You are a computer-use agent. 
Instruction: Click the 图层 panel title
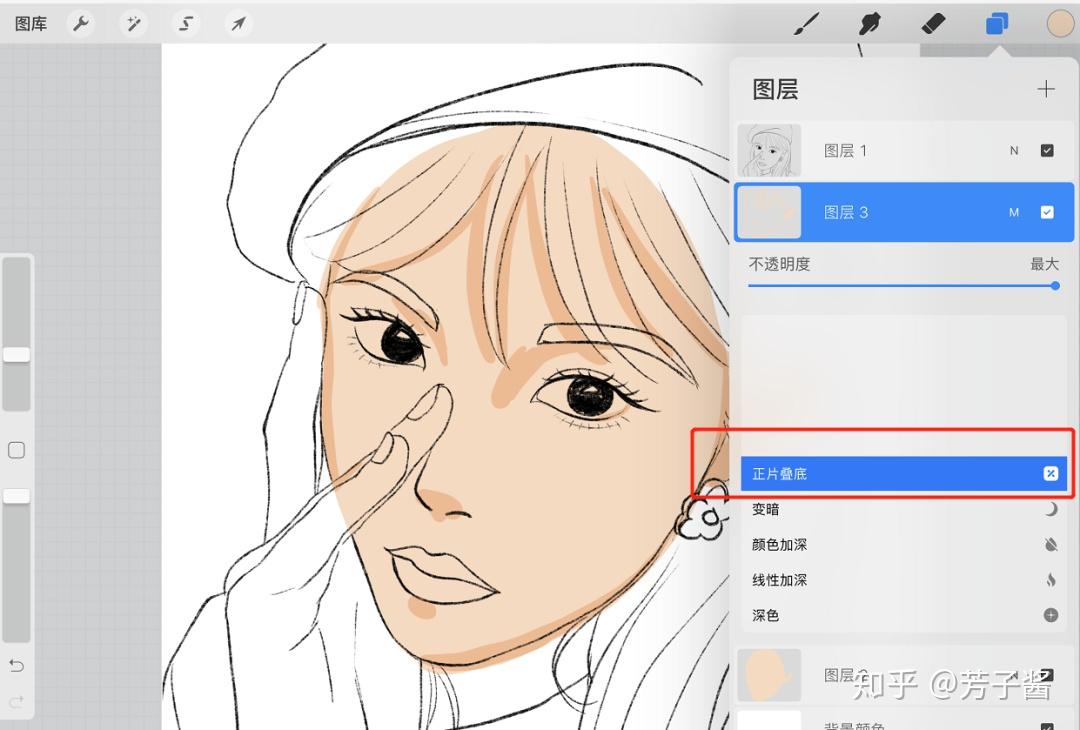click(775, 89)
